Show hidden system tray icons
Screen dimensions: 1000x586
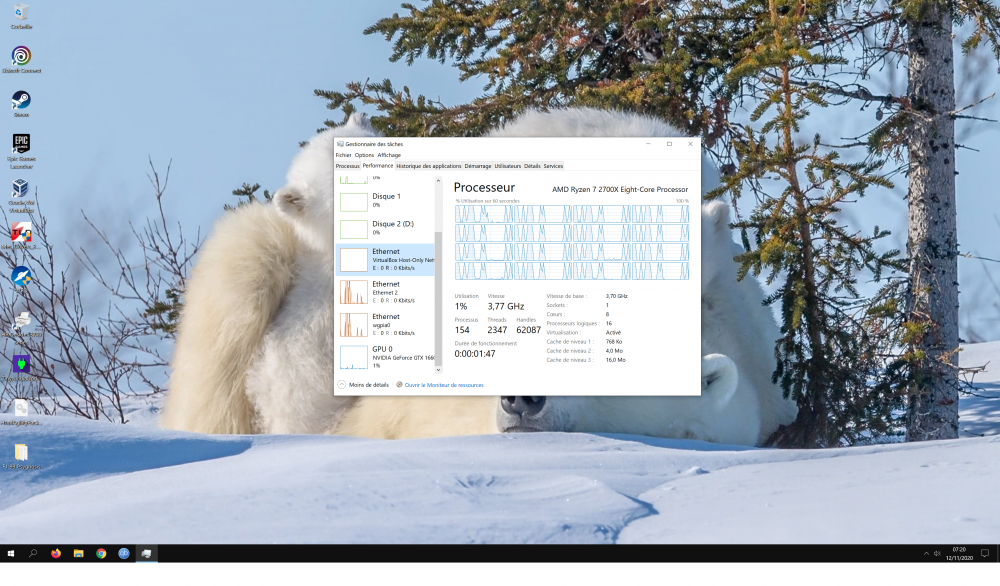(926, 553)
